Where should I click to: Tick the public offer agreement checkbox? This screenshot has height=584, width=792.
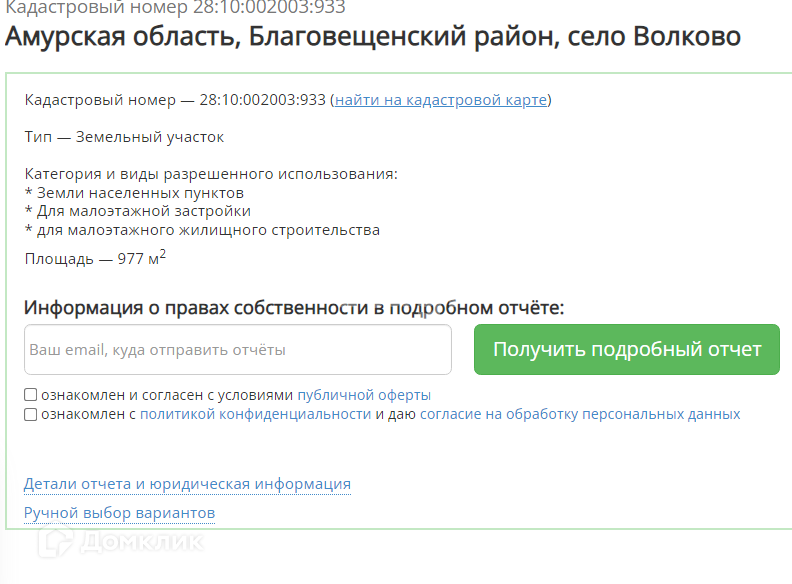click(x=31, y=395)
